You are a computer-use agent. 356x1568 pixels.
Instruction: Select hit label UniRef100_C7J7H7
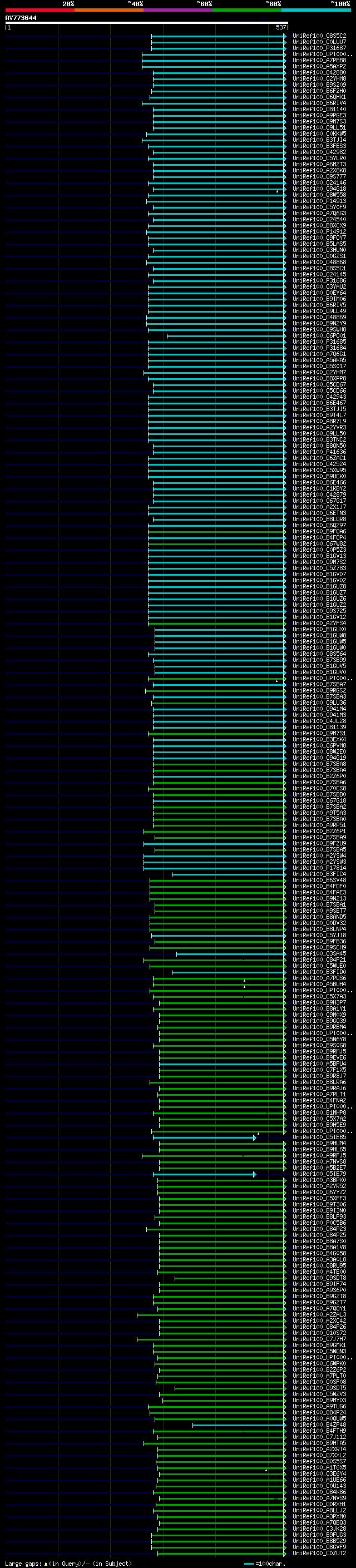coord(319,1339)
